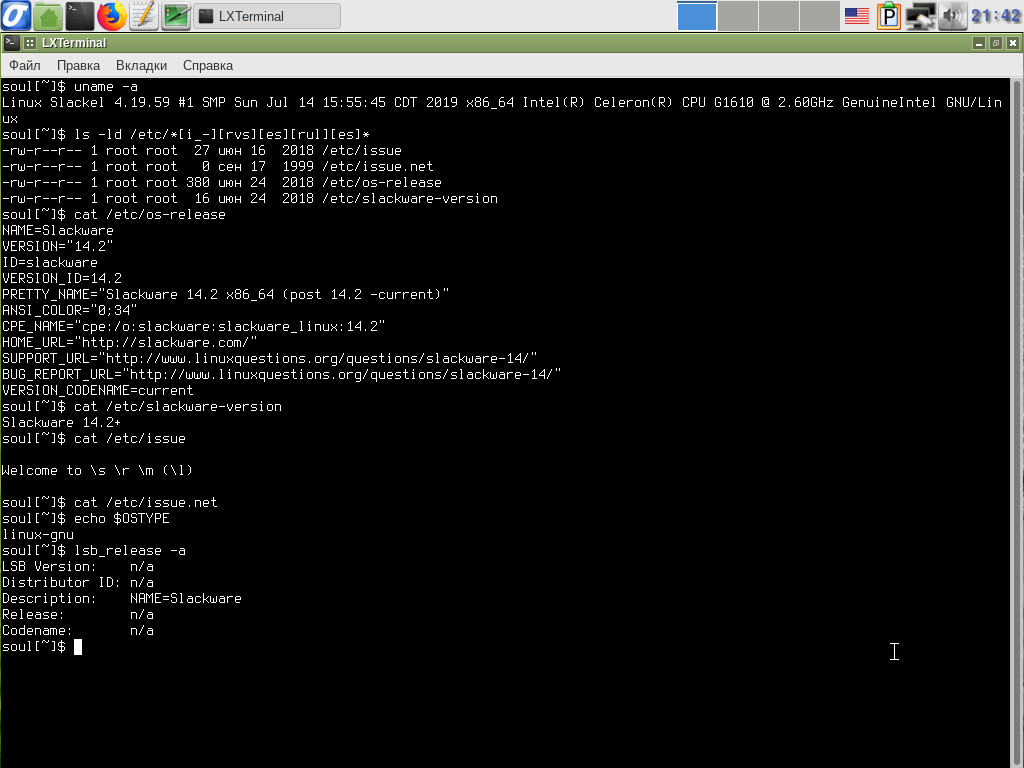Click the terminal vertical scrollbar

click(x=1017, y=423)
